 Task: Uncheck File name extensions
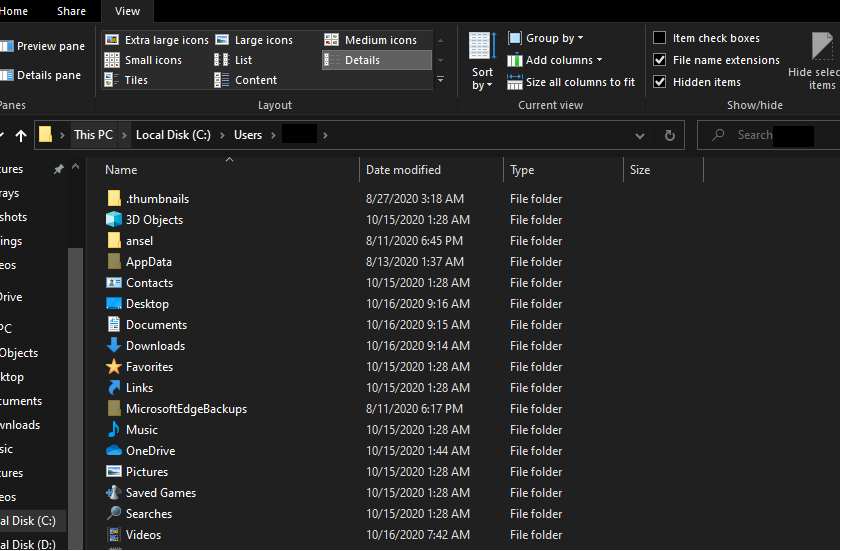tap(660, 60)
